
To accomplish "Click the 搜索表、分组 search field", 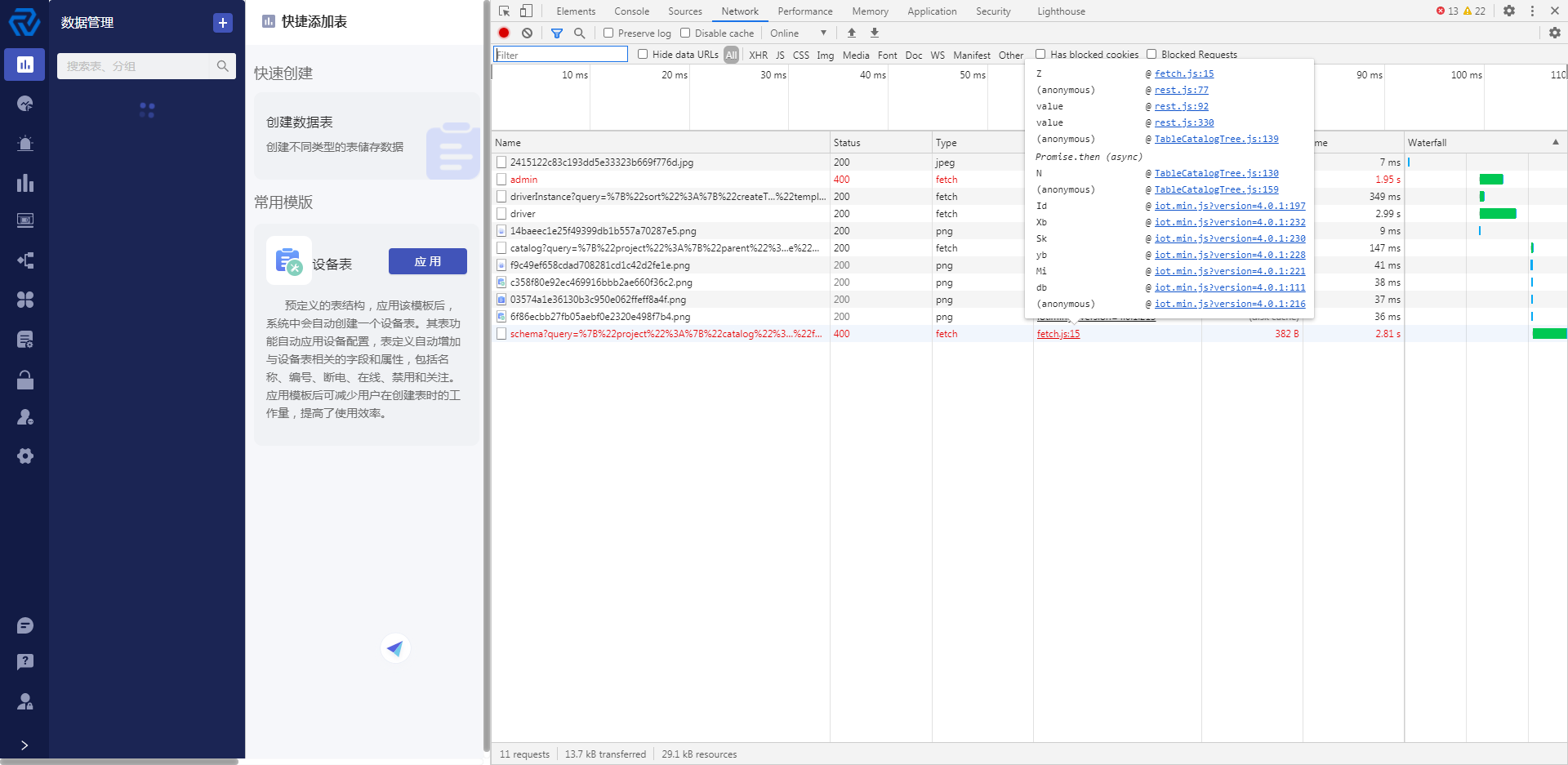I will [135, 66].
